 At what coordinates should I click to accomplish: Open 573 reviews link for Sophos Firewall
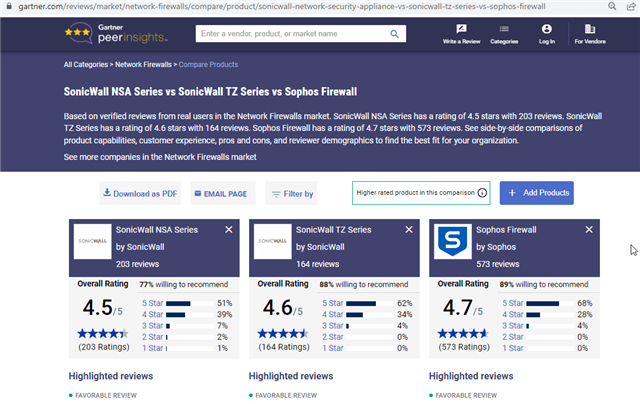(x=498, y=264)
